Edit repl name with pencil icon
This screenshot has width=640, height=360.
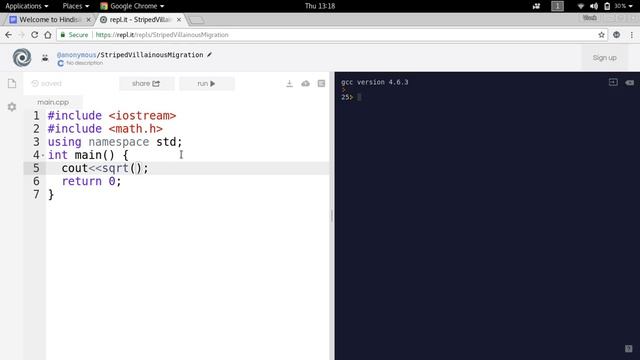pos(209,54)
